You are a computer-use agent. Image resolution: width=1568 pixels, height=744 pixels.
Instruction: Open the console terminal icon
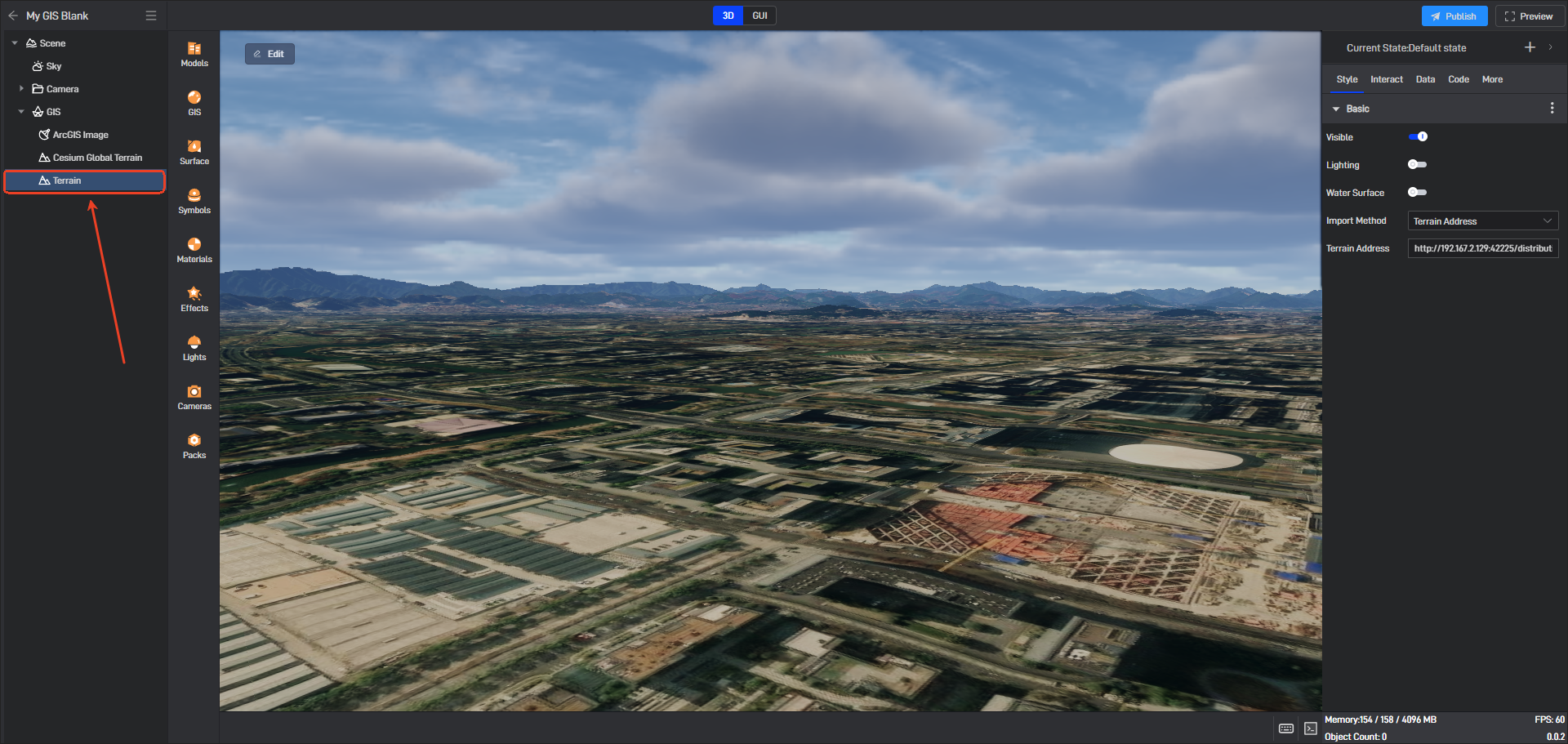tap(1311, 728)
